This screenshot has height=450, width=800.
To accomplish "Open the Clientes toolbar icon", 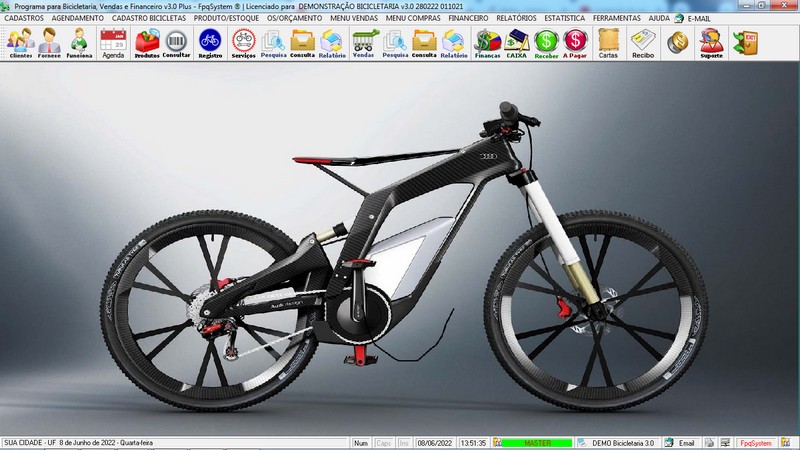I will [20, 43].
